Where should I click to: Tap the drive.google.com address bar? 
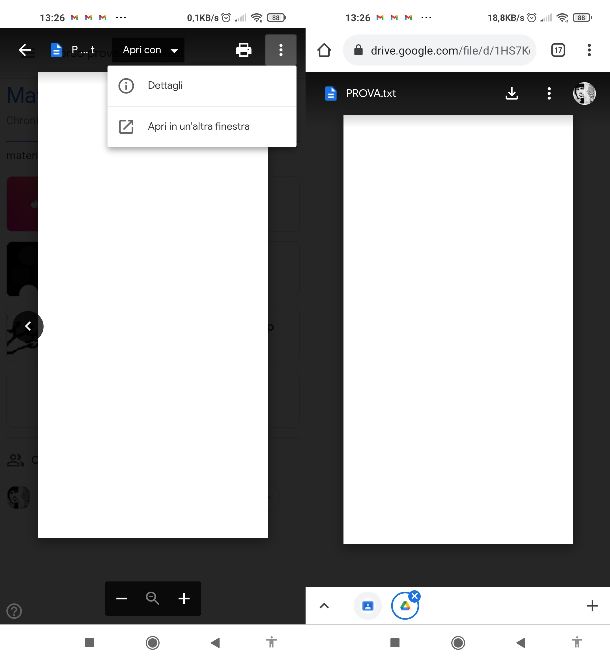coord(440,51)
